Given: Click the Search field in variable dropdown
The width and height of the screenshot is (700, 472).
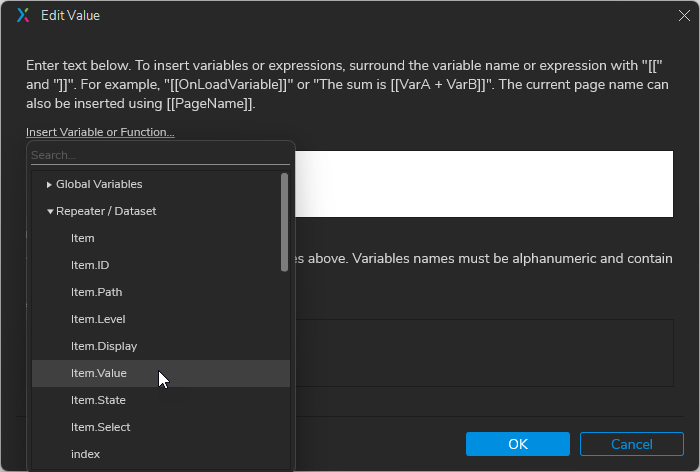Looking at the screenshot, I should [160, 155].
